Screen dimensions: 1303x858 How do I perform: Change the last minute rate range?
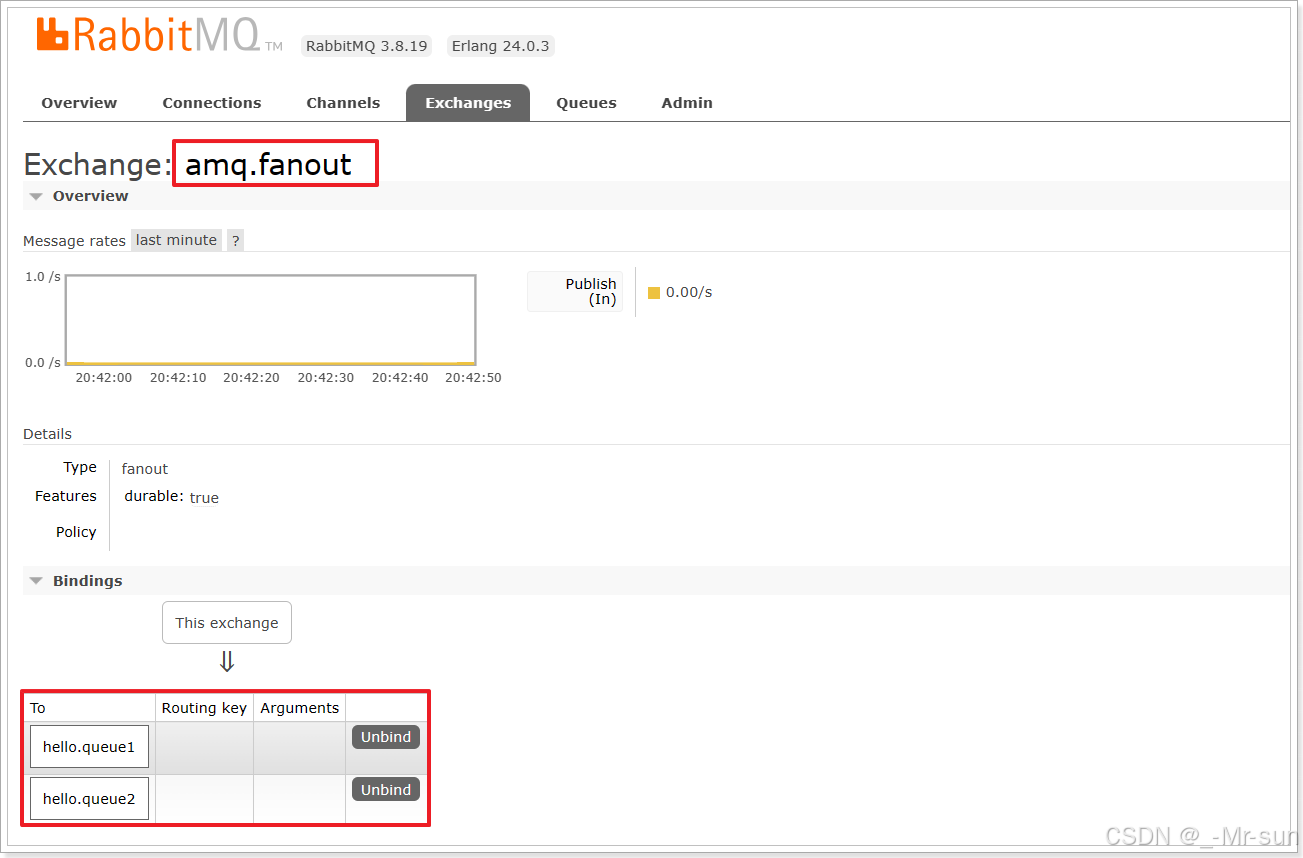point(176,240)
